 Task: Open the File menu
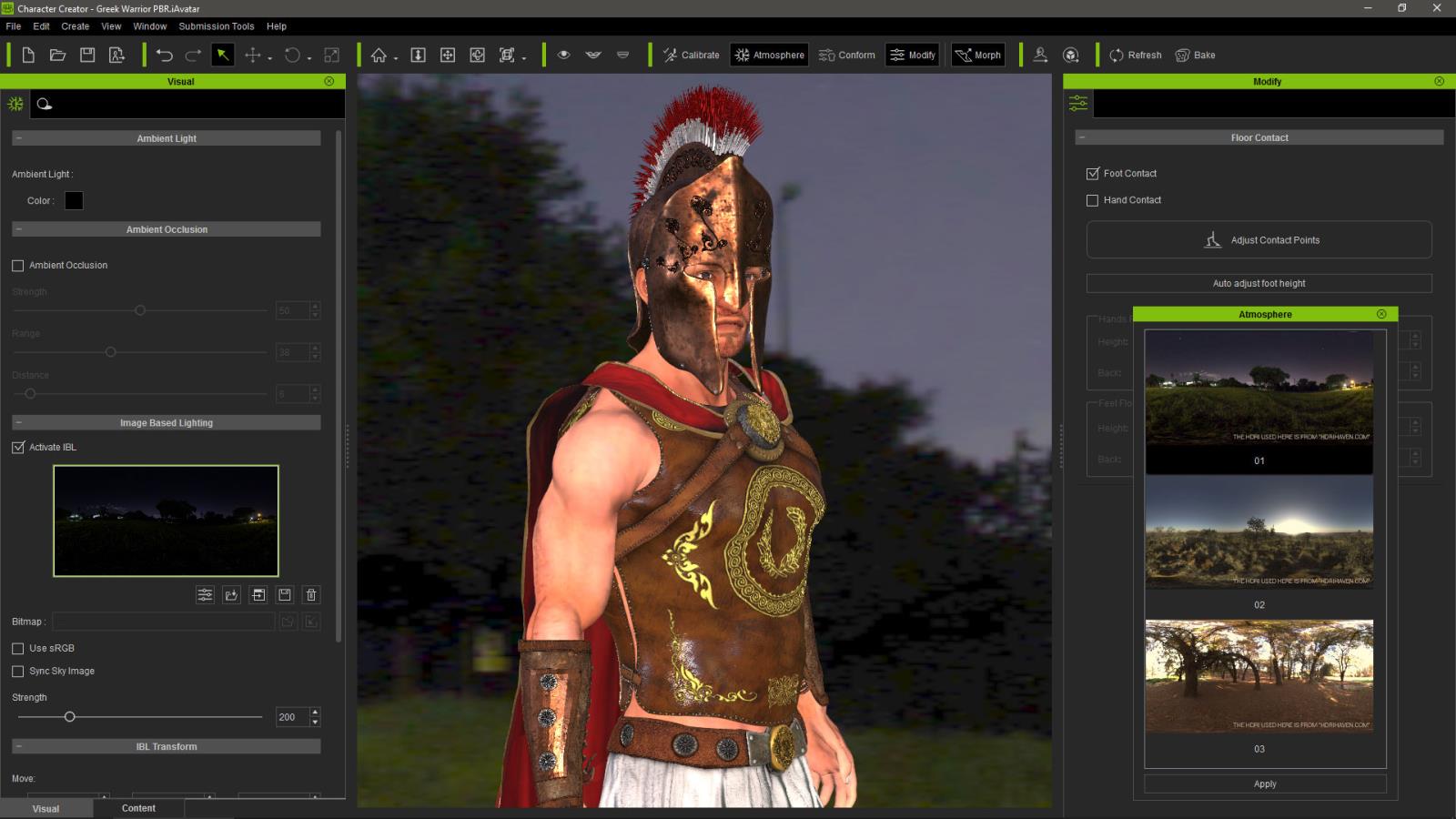pos(14,26)
